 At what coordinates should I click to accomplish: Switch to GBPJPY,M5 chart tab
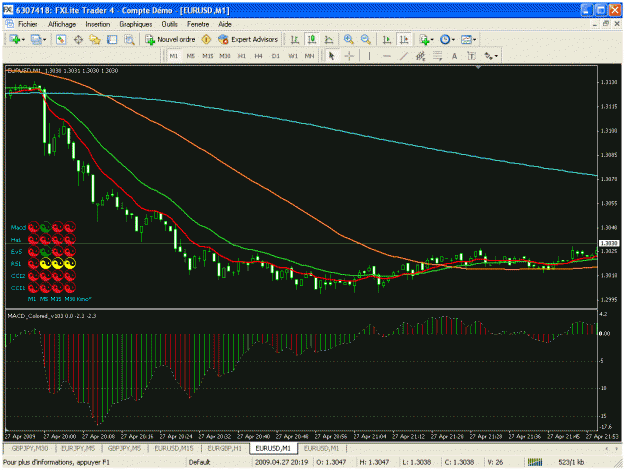[124, 448]
